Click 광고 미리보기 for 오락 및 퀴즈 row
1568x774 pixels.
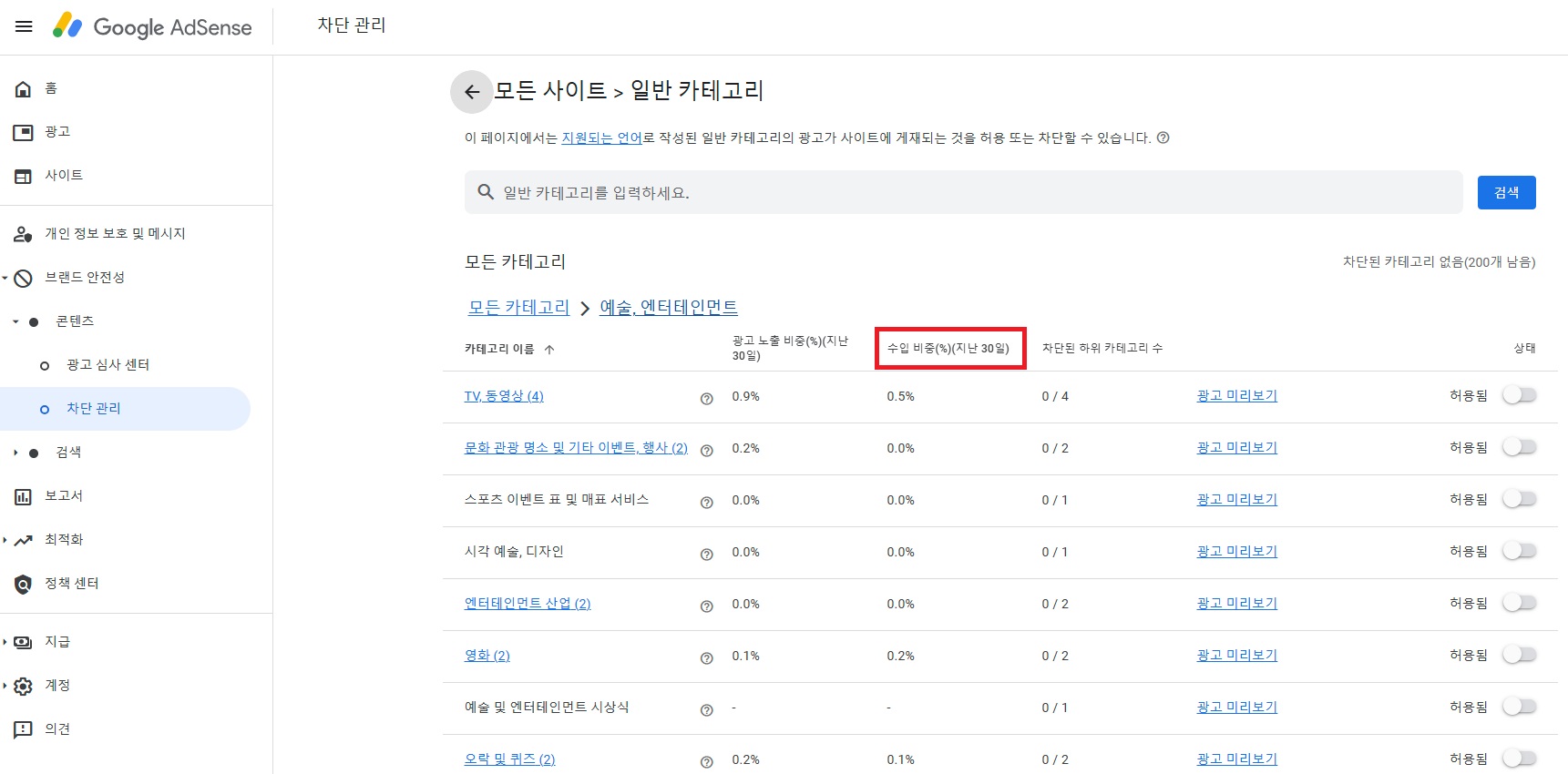click(1237, 759)
